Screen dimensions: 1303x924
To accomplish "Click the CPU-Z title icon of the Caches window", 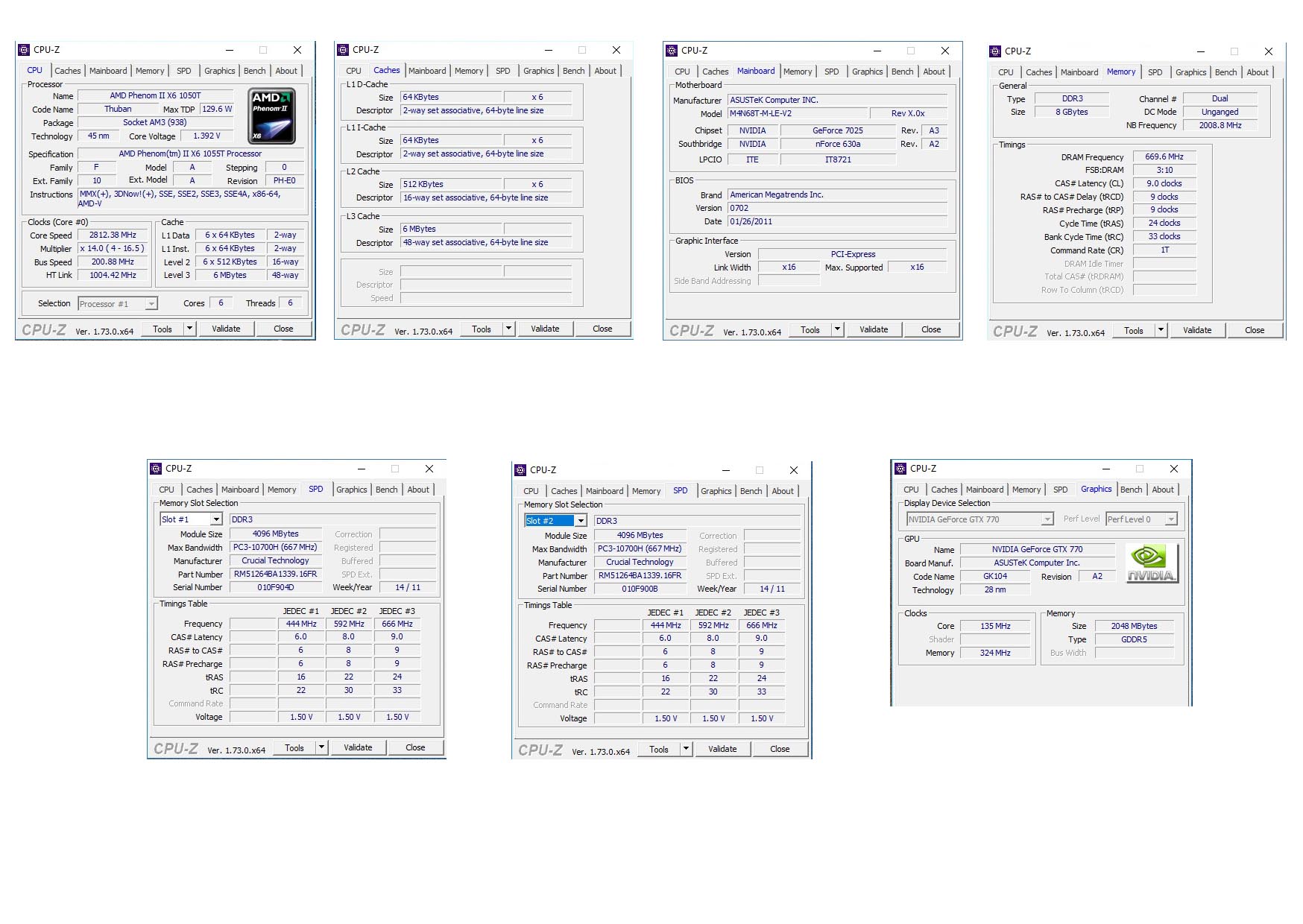I will coord(343,50).
